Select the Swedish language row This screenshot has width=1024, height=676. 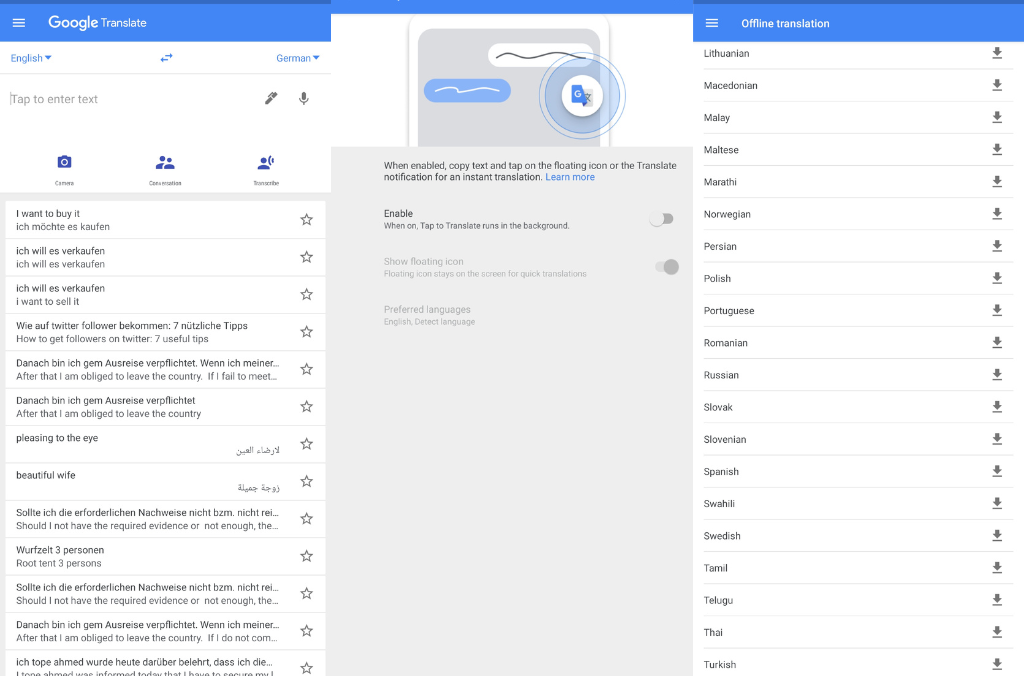pyautogui.click(x=858, y=536)
